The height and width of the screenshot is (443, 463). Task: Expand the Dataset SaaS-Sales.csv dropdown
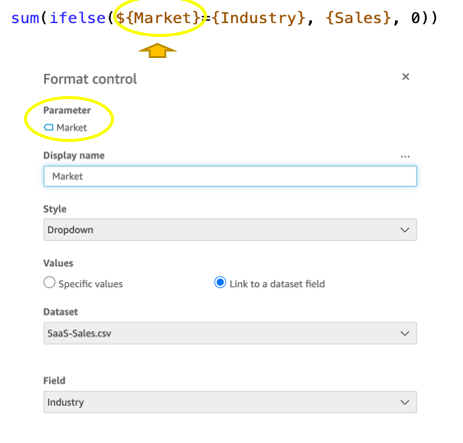[230, 333]
